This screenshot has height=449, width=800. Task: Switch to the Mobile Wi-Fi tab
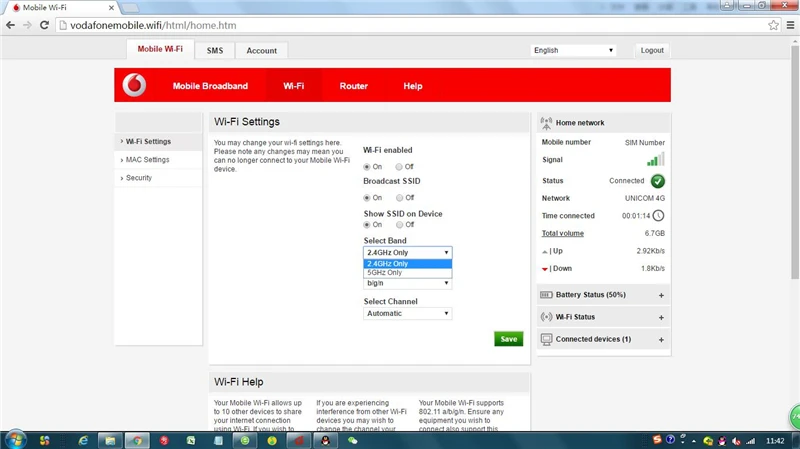click(160, 49)
